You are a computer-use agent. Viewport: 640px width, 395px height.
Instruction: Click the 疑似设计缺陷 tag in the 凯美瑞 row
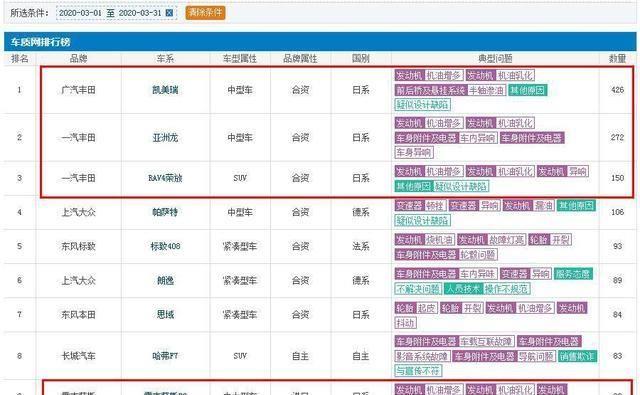(422, 105)
